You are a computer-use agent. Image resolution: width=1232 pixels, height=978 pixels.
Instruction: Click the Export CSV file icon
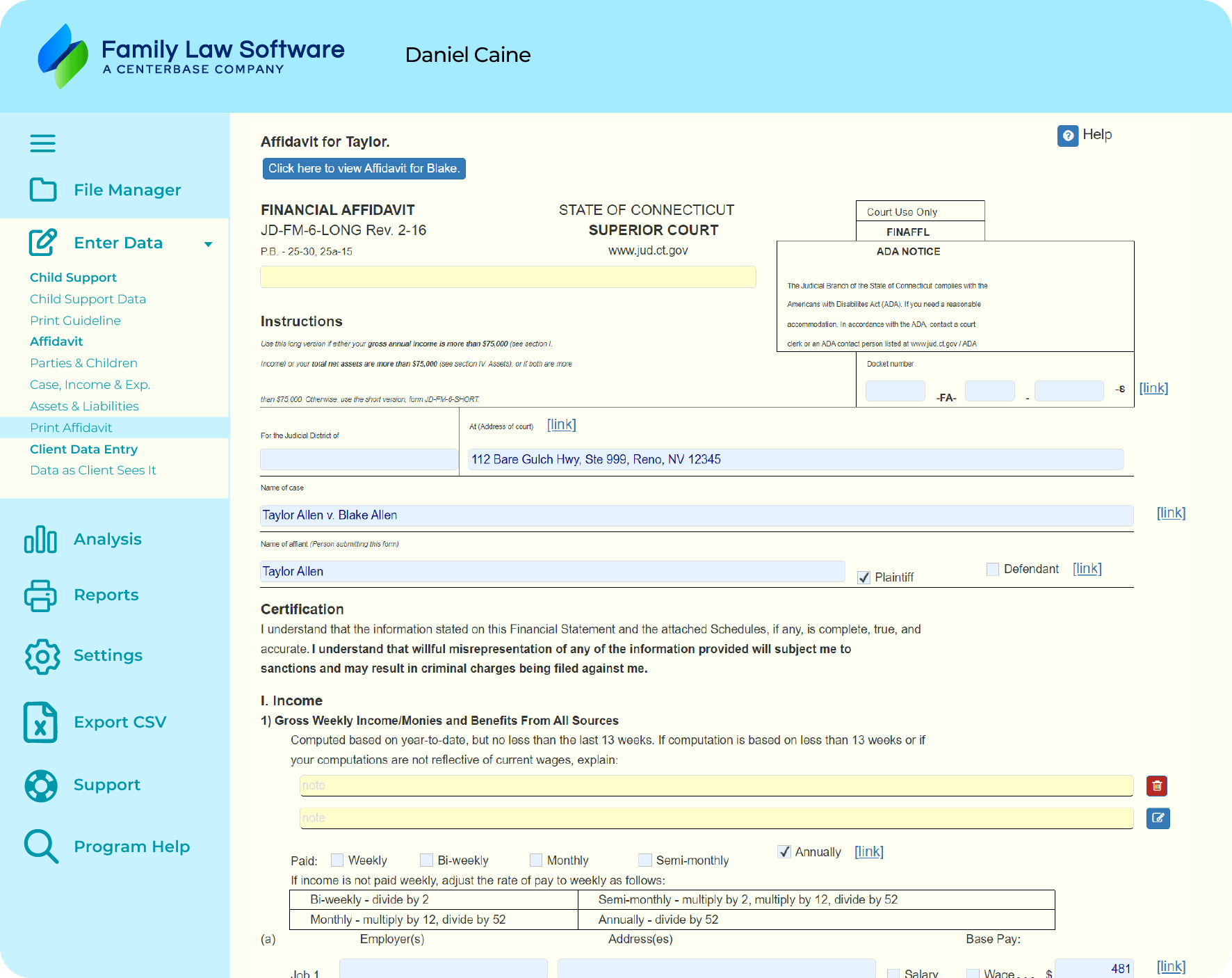[40, 722]
